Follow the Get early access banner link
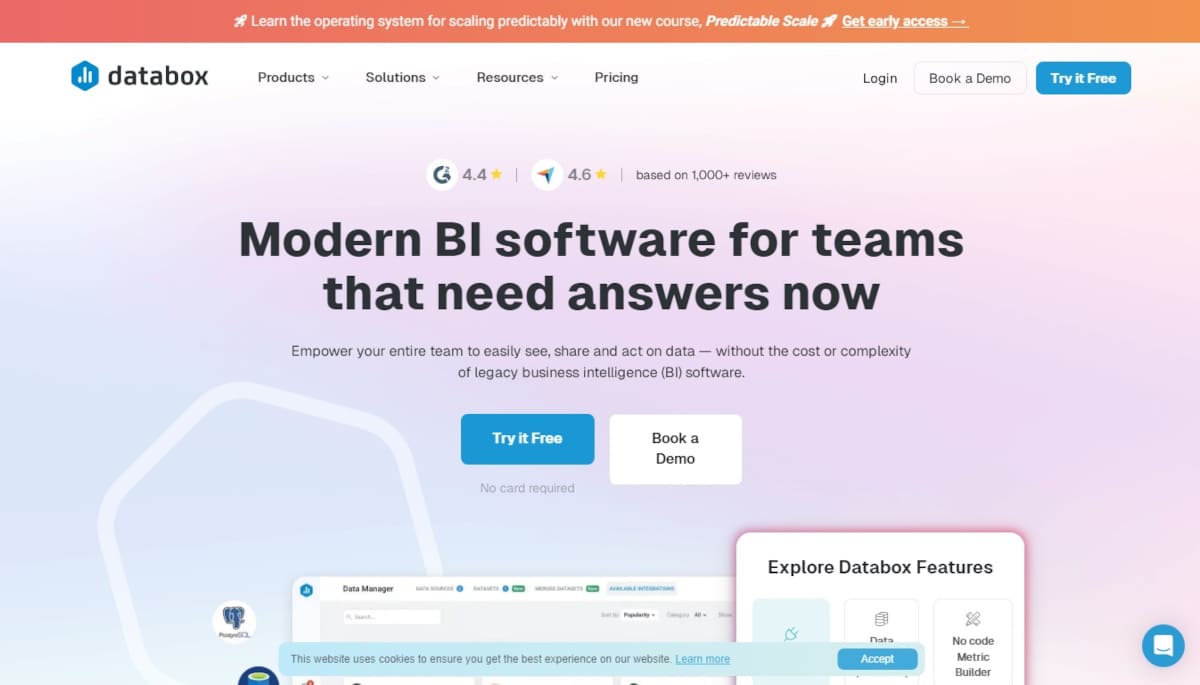 coord(904,21)
